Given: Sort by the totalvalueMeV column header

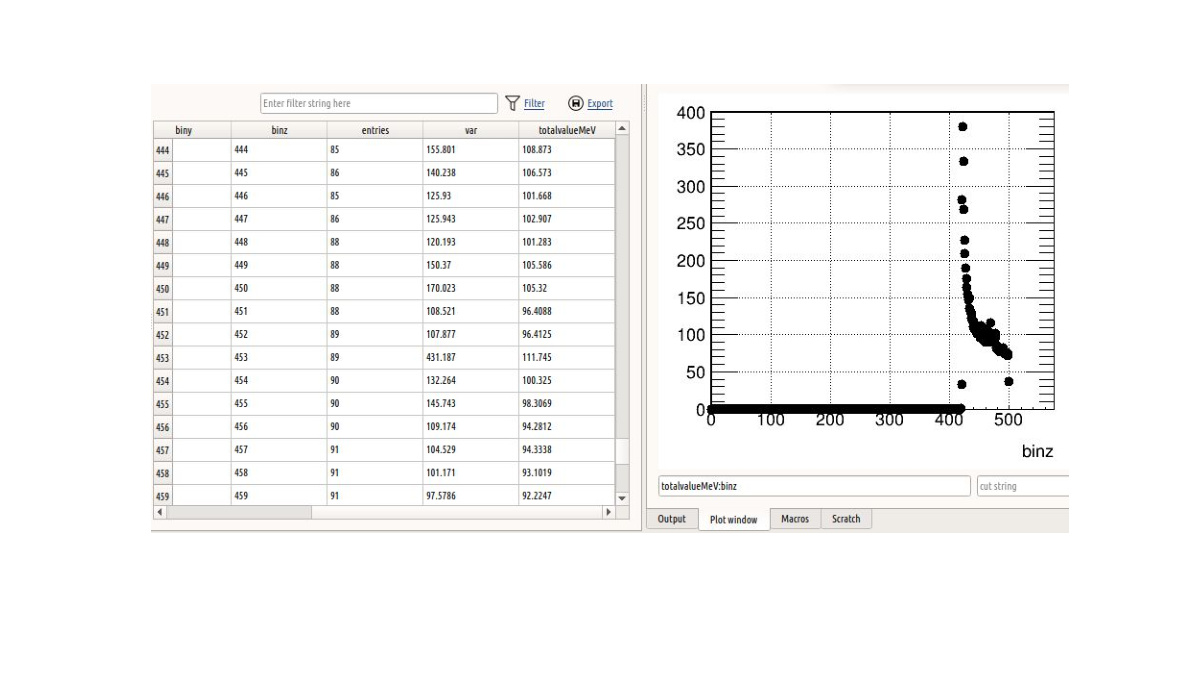Looking at the screenshot, I should pos(567,130).
